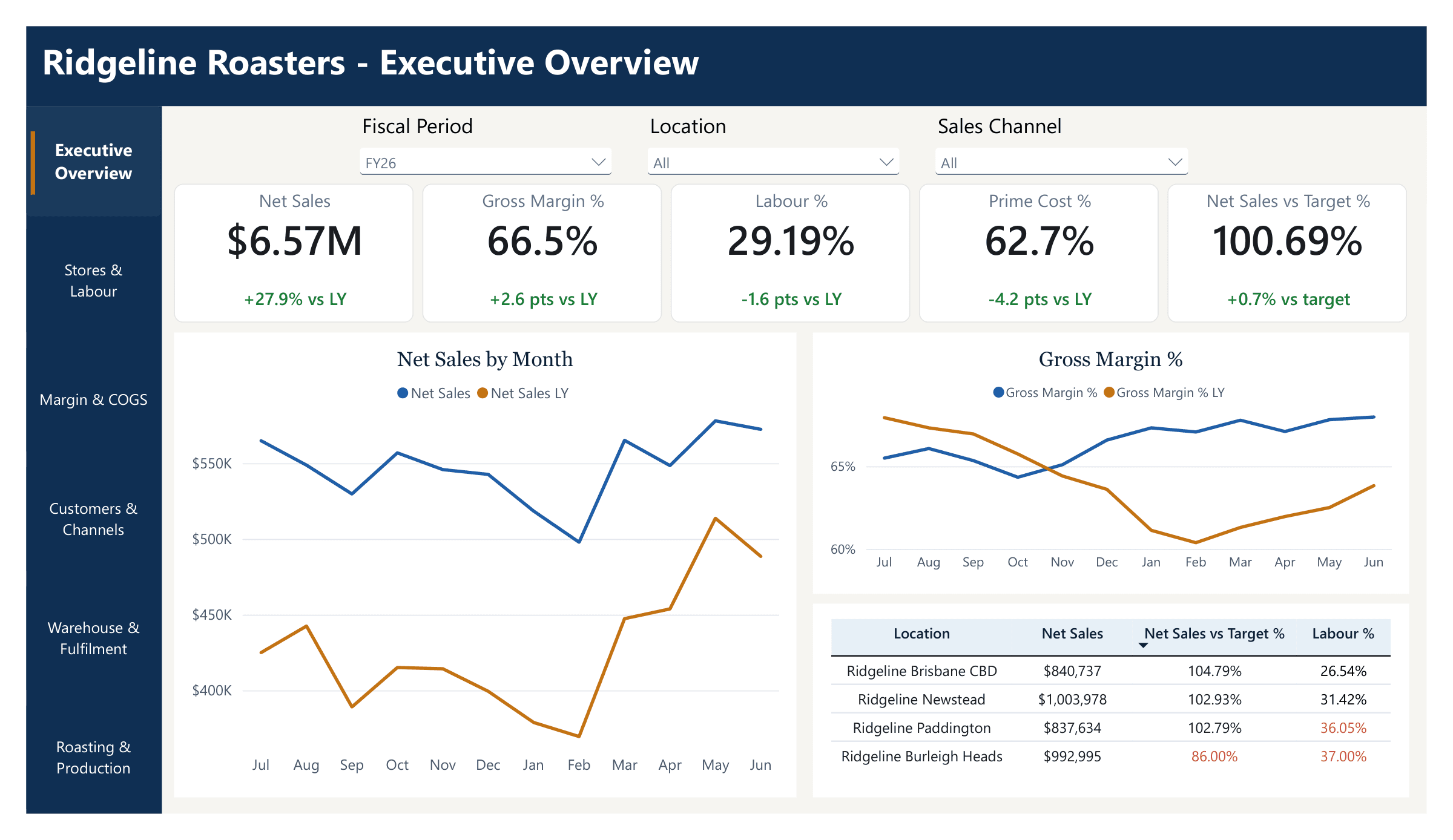Sort table by Labour % column header
This screenshot has height=840, width=1453.
click(1343, 634)
